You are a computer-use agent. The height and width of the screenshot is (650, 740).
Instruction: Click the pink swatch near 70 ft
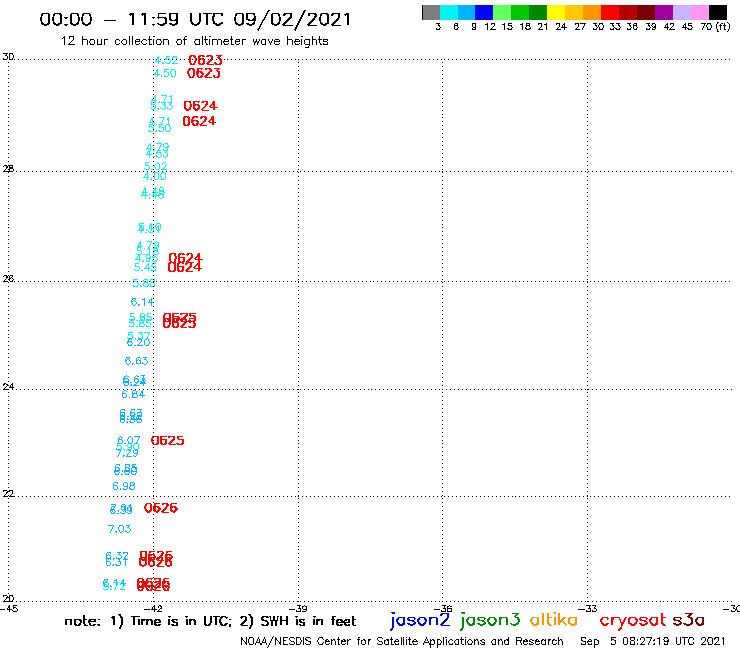(700, 12)
